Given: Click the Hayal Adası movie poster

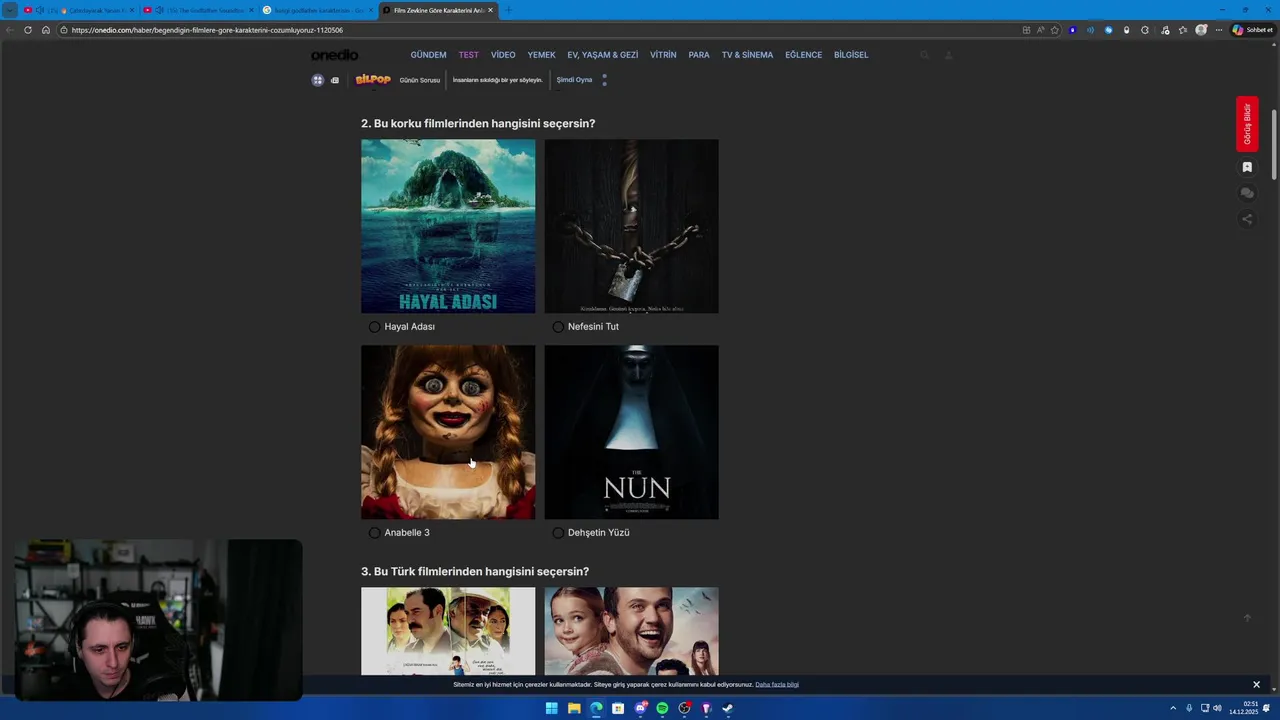Looking at the screenshot, I should tap(448, 226).
